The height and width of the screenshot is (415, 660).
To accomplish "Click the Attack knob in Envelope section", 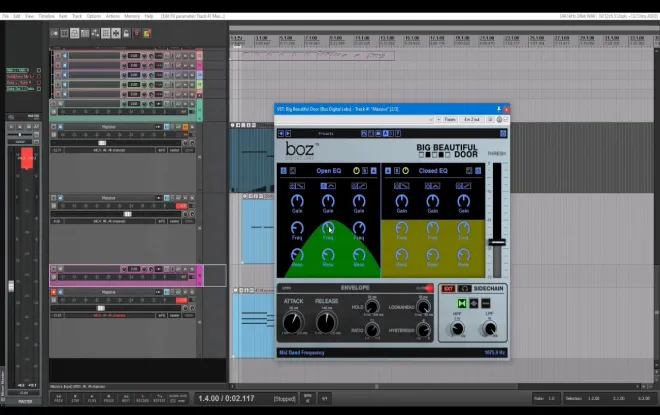I will coord(293,322).
